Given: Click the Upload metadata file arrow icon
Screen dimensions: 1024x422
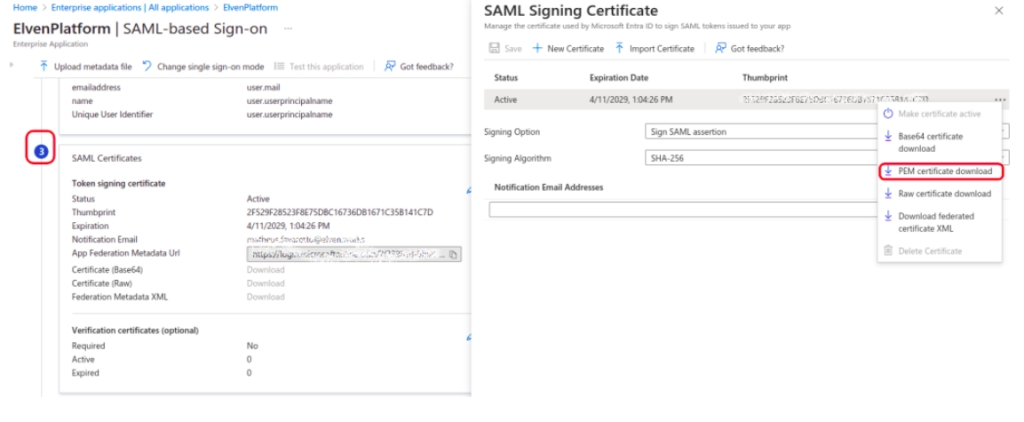Looking at the screenshot, I should pyautogui.click(x=43, y=67).
